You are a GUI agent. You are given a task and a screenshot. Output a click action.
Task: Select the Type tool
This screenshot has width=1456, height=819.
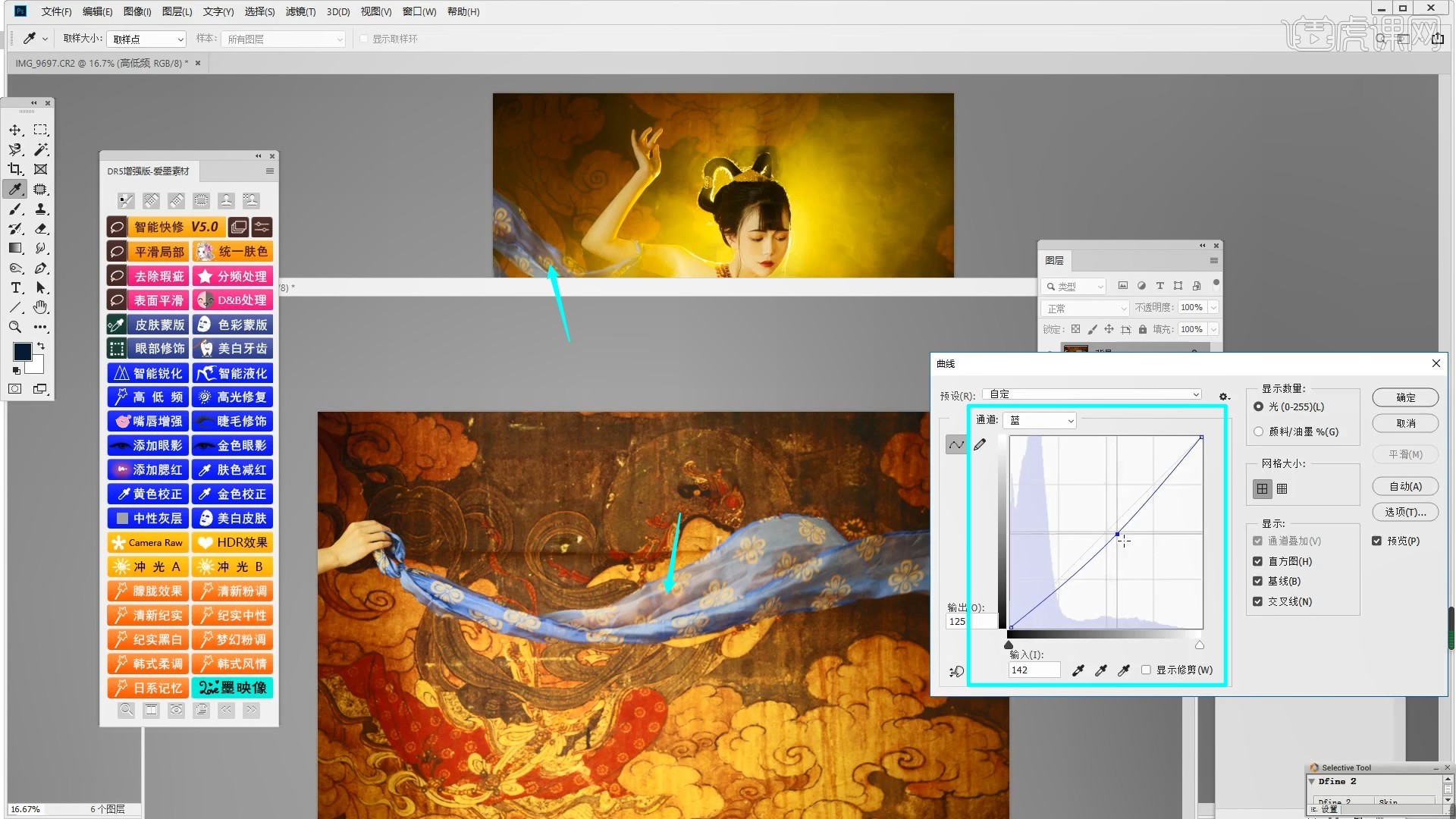click(15, 287)
